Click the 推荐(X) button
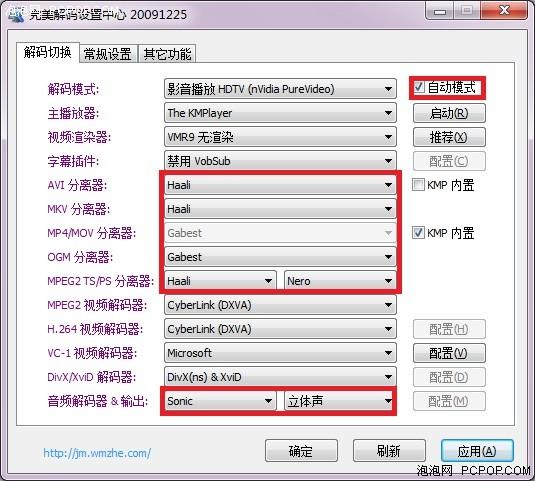Image resolution: width=535 pixels, height=481 pixels. coord(449,137)
